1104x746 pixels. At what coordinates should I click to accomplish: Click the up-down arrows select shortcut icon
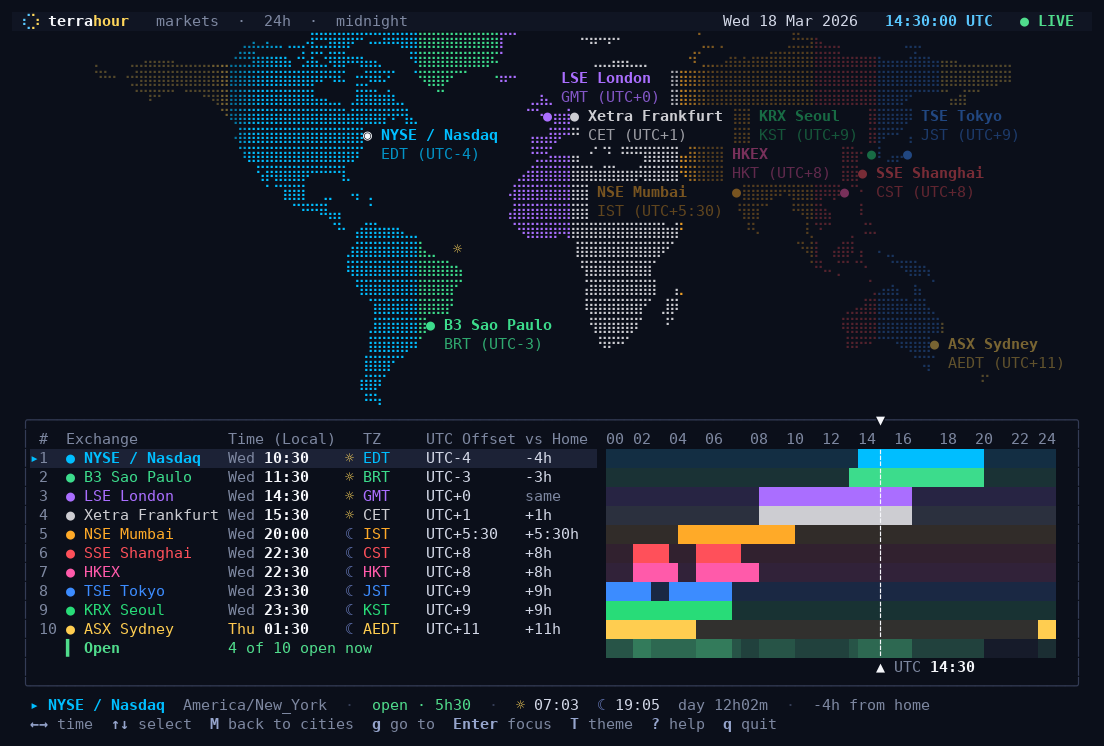pyautogui.click(x=120, y=724)
